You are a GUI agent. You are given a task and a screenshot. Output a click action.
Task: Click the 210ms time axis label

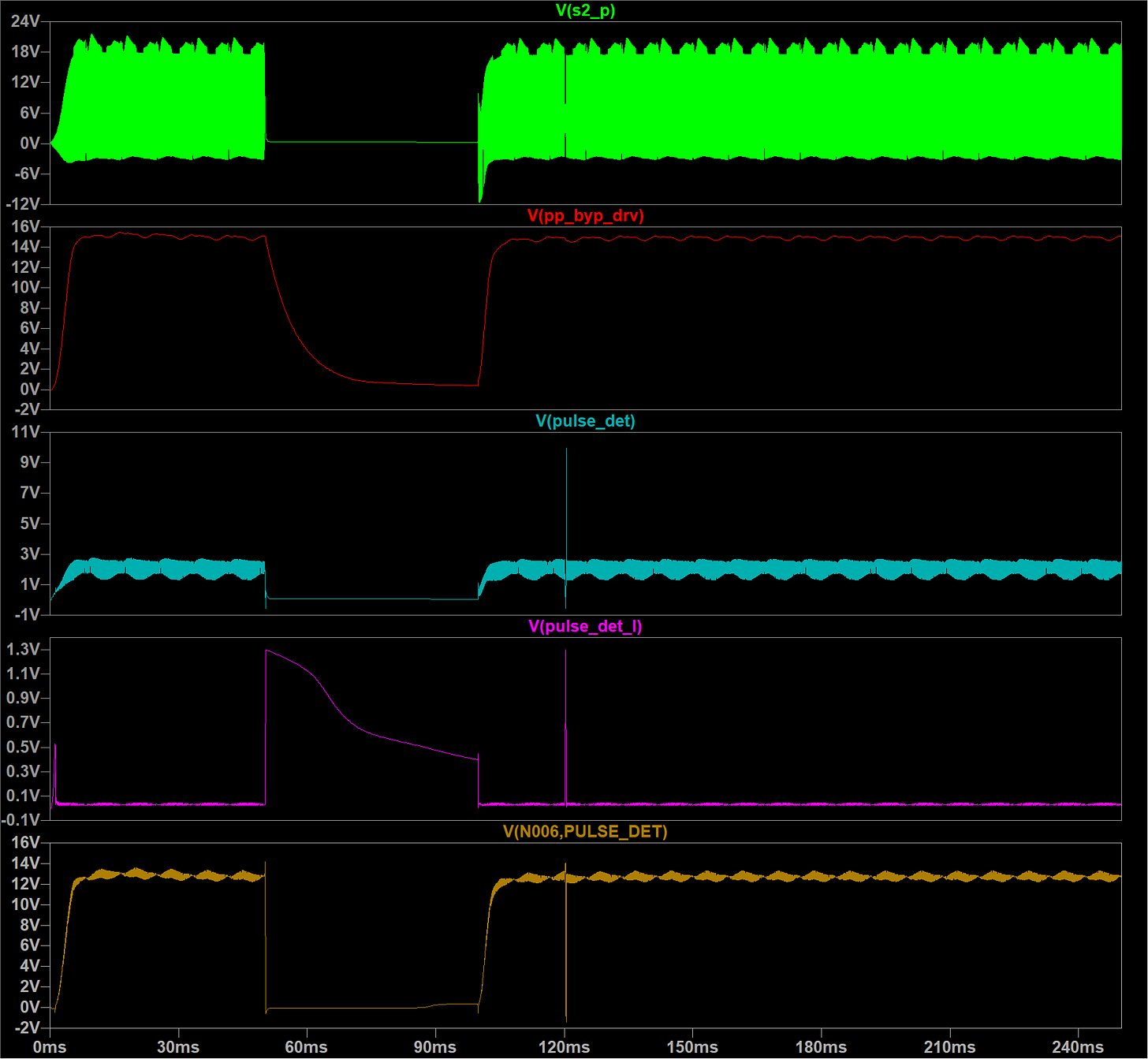coord(949,1047)
